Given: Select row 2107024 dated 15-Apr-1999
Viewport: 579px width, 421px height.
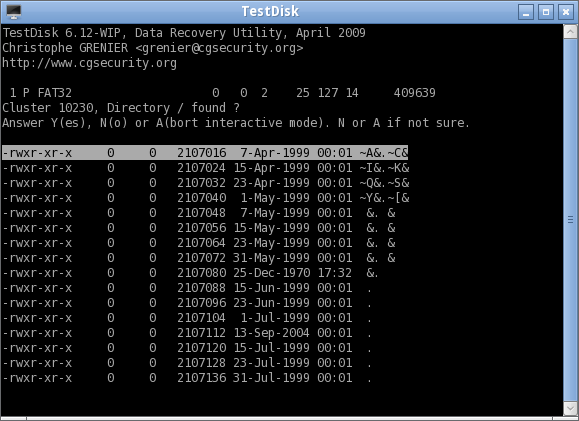Looking at the screenshot, I should point(206,168).
